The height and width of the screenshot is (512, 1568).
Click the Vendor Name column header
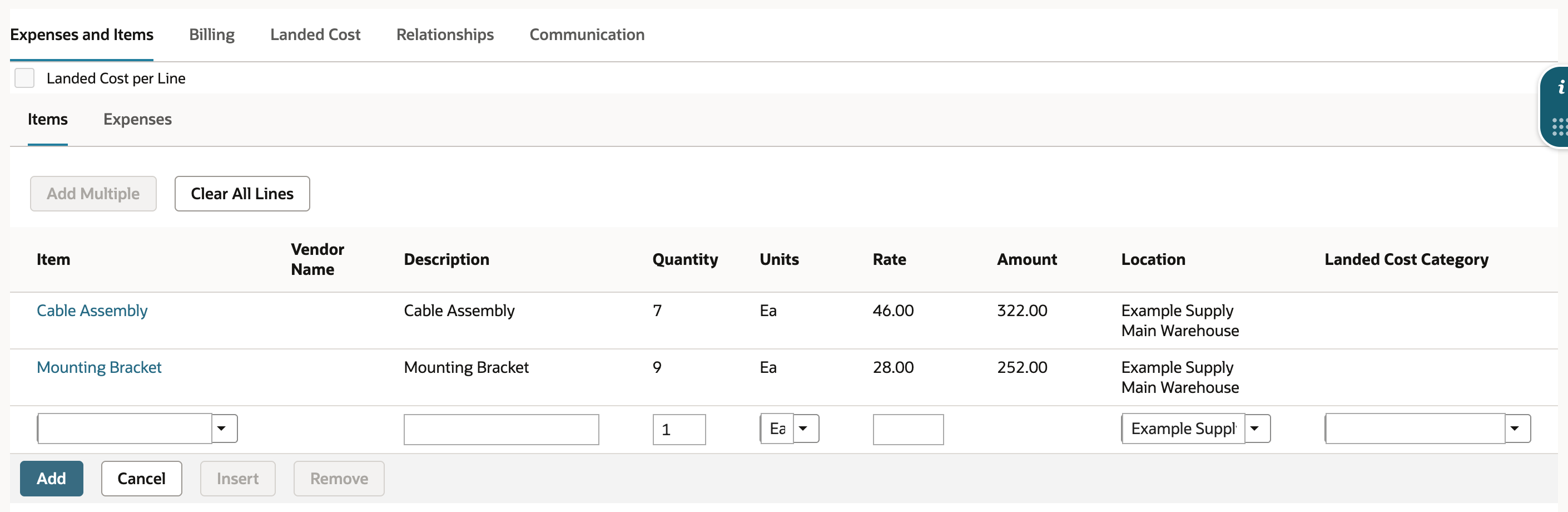(x=317, y=260)
